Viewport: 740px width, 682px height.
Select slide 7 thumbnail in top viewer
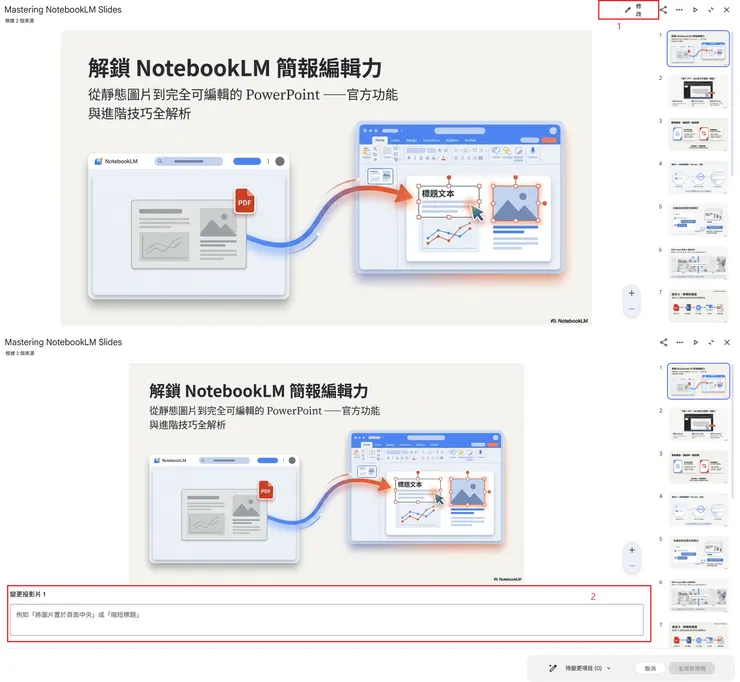[698, 306]
